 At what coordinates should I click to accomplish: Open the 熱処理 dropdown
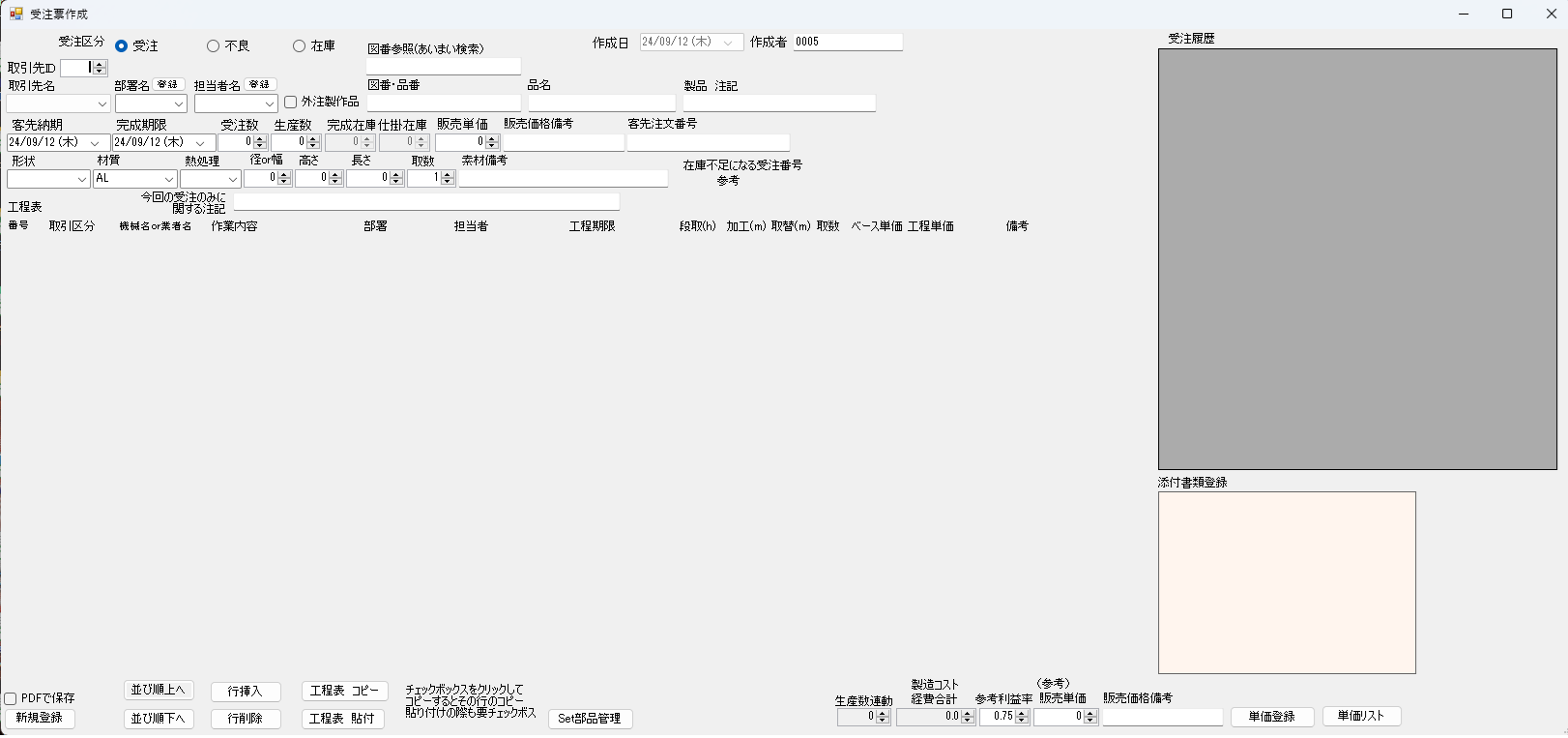click(x=233, y=179)
